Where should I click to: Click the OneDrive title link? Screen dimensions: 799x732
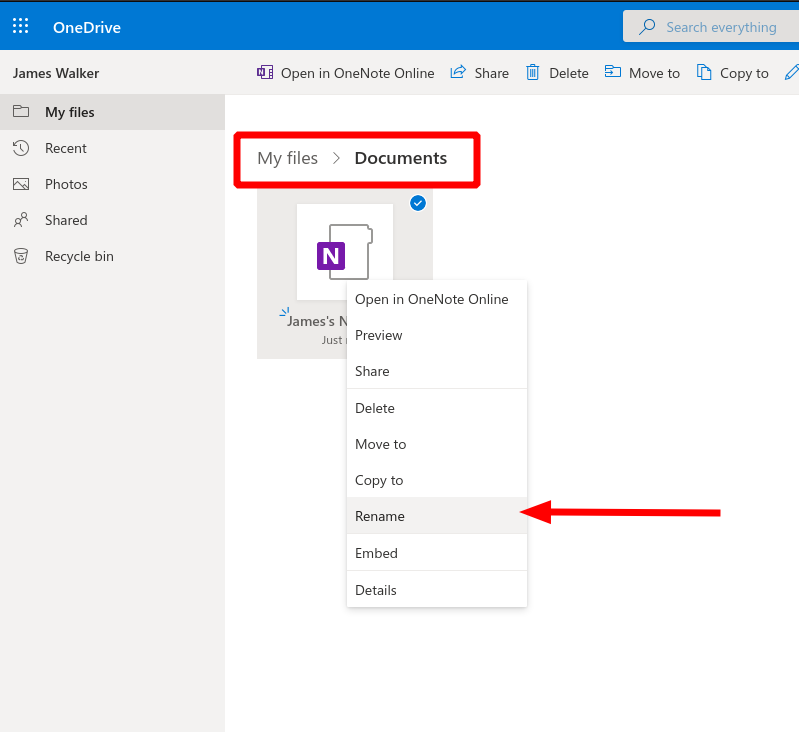tap(87, 28)
